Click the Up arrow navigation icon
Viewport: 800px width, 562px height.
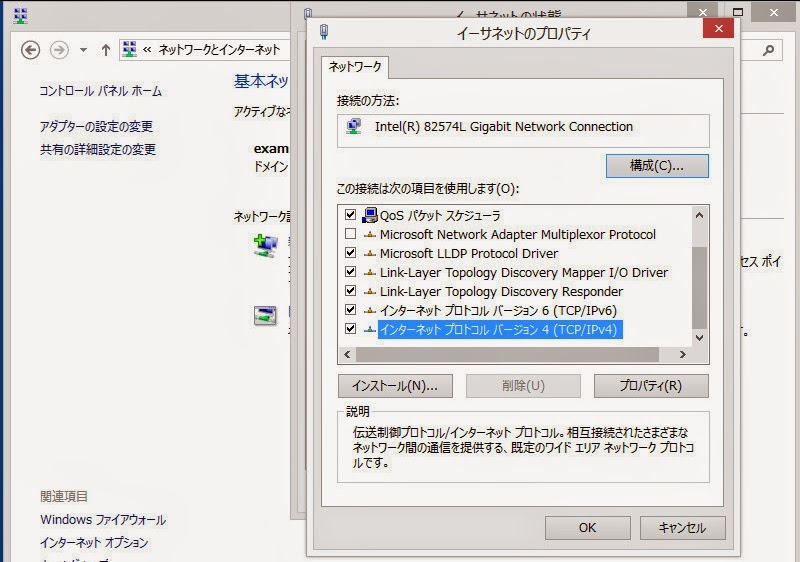[x=106, y=50]
